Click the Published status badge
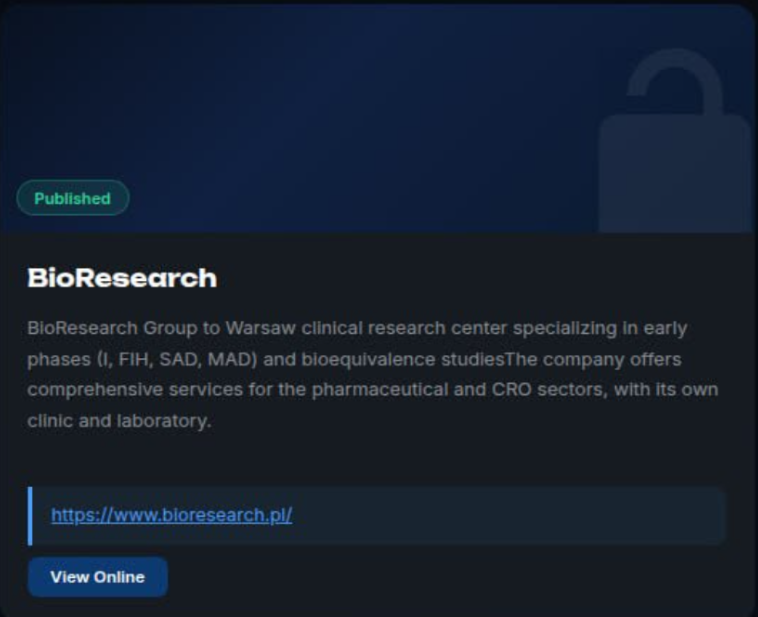The width and height of the screenshot is (758, 617). [73, 198]
